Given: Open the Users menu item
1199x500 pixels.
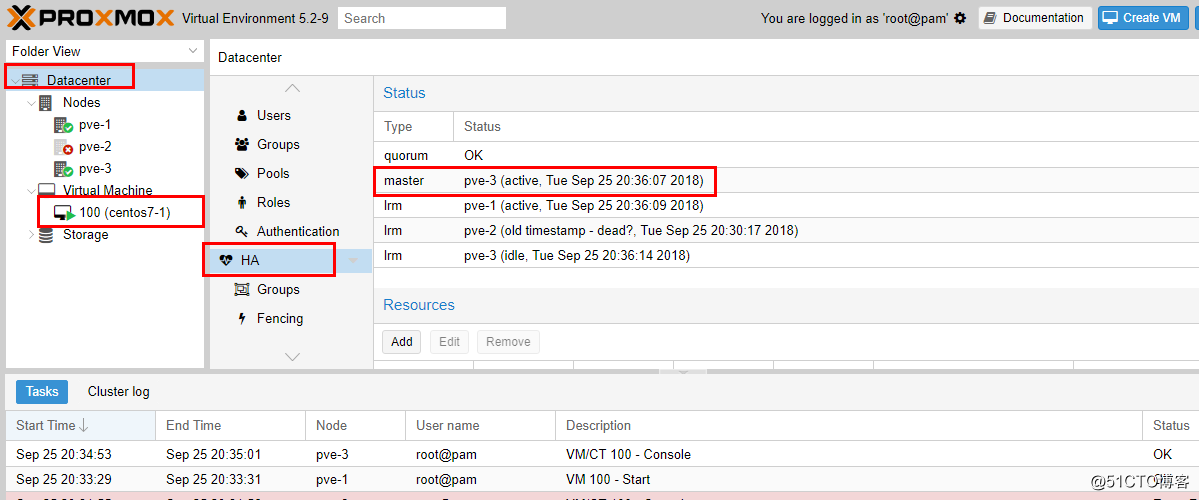Looking at the screenshot, I should (x=274, y=115).
